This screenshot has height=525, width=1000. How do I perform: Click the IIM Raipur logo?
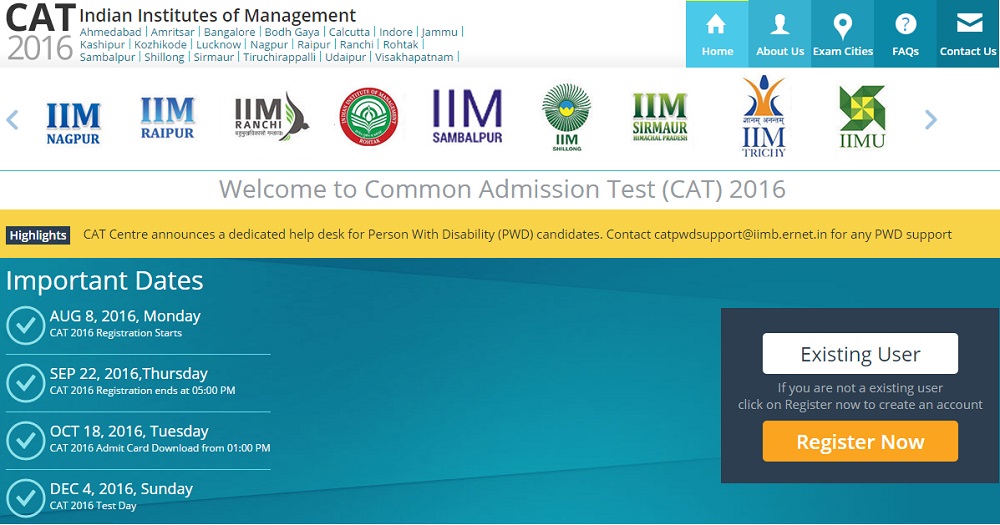(x=167, y=119)
